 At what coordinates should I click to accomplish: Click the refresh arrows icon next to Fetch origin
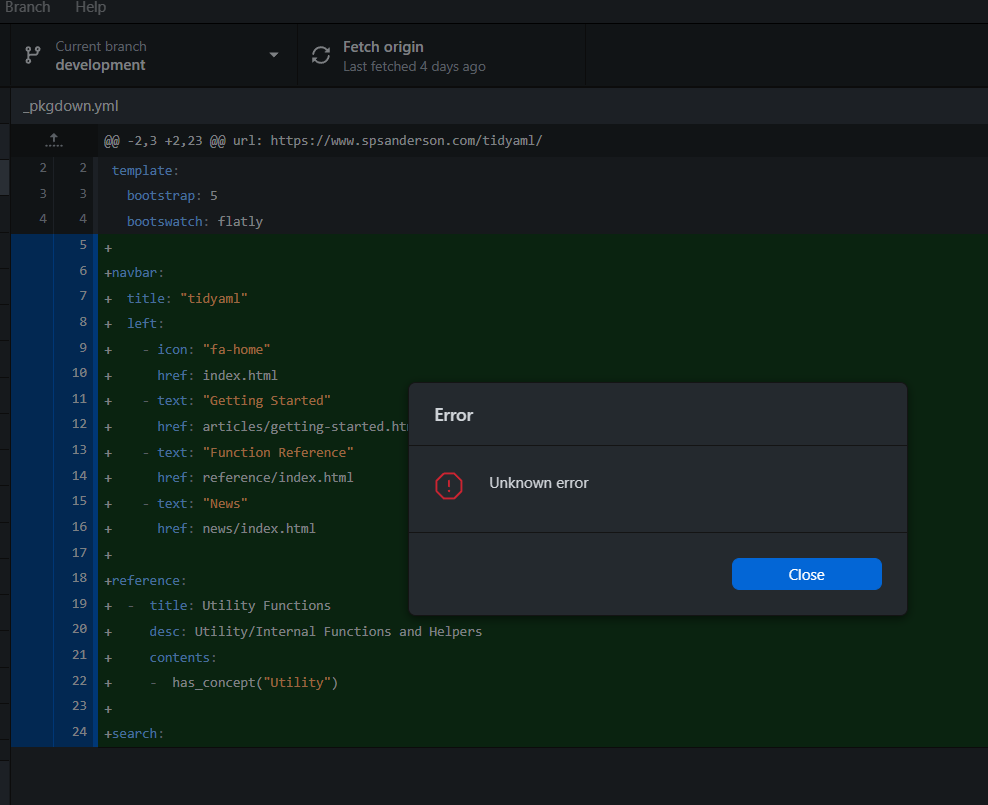pos(320,55)
